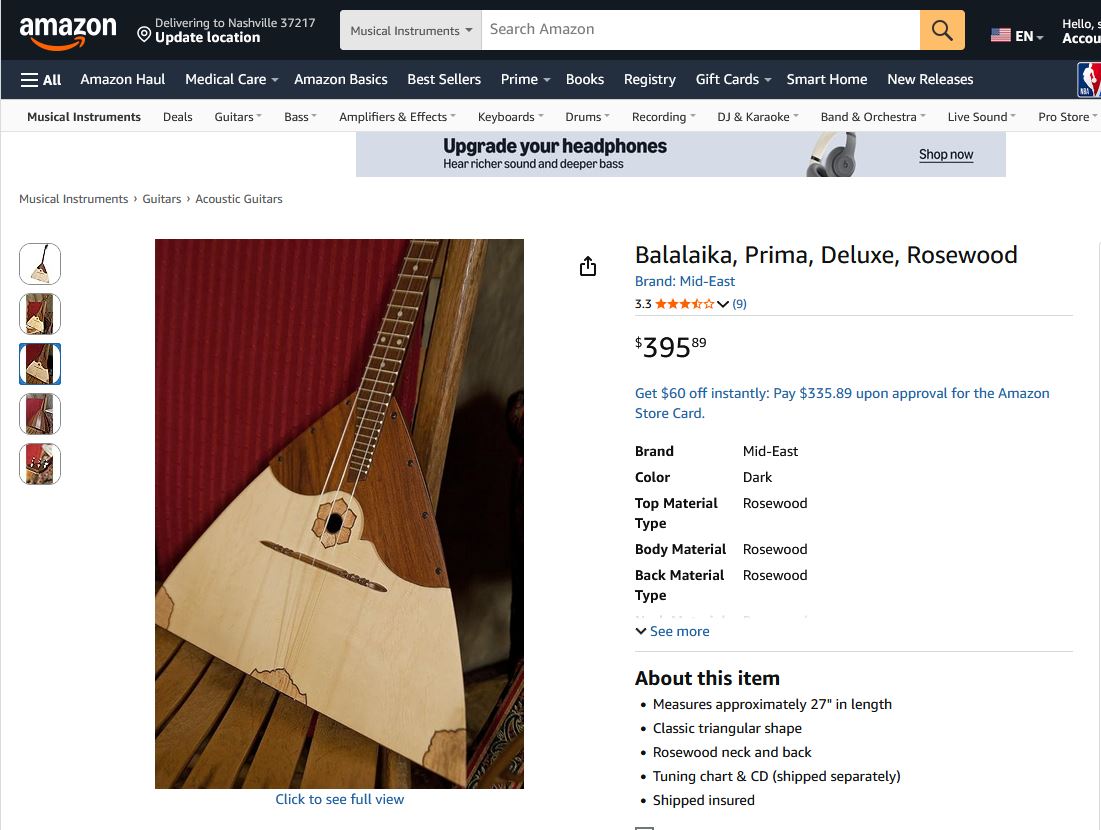Expand See more product details

(672, 632)
